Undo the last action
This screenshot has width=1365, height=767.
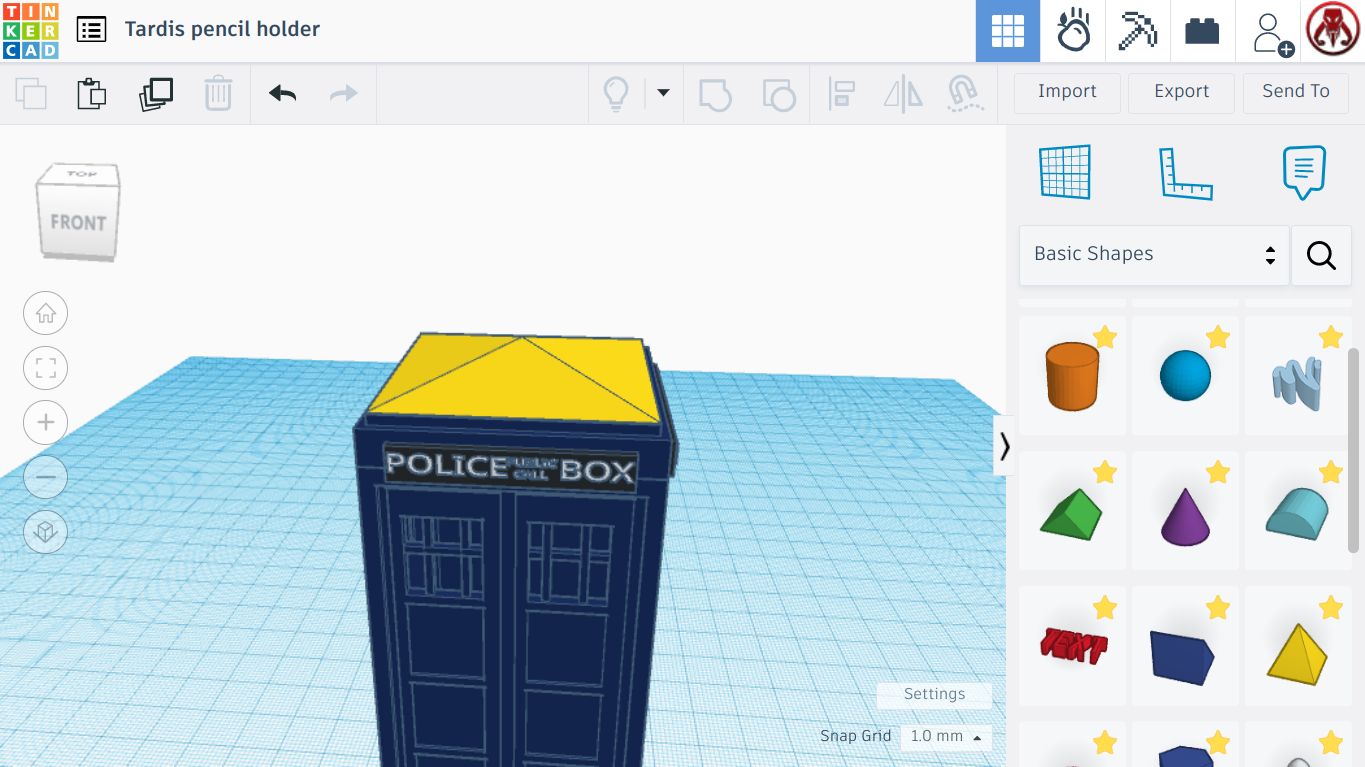(x=282, y=94)
